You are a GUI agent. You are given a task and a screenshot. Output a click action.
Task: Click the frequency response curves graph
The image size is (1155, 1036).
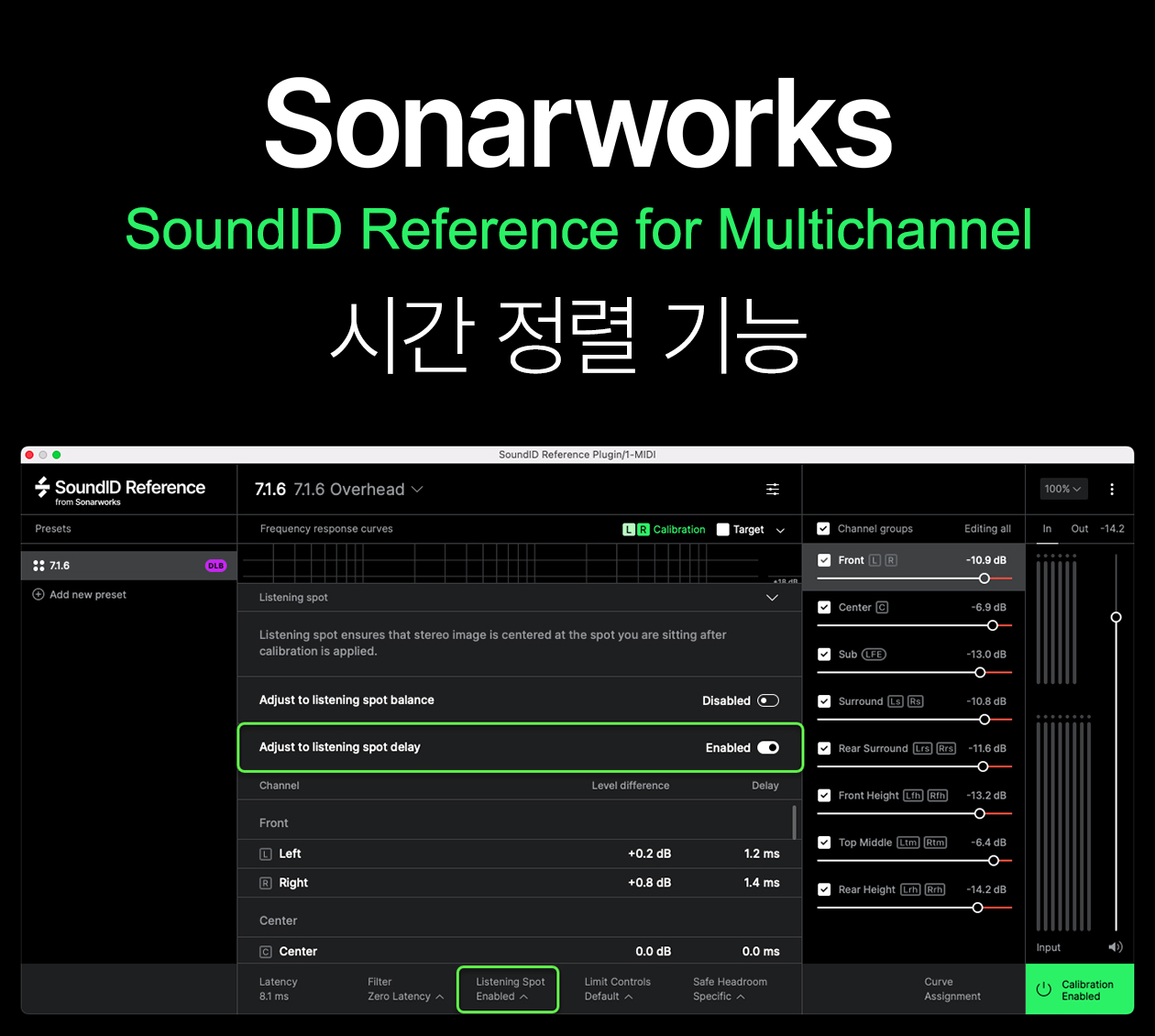[520, 563]
